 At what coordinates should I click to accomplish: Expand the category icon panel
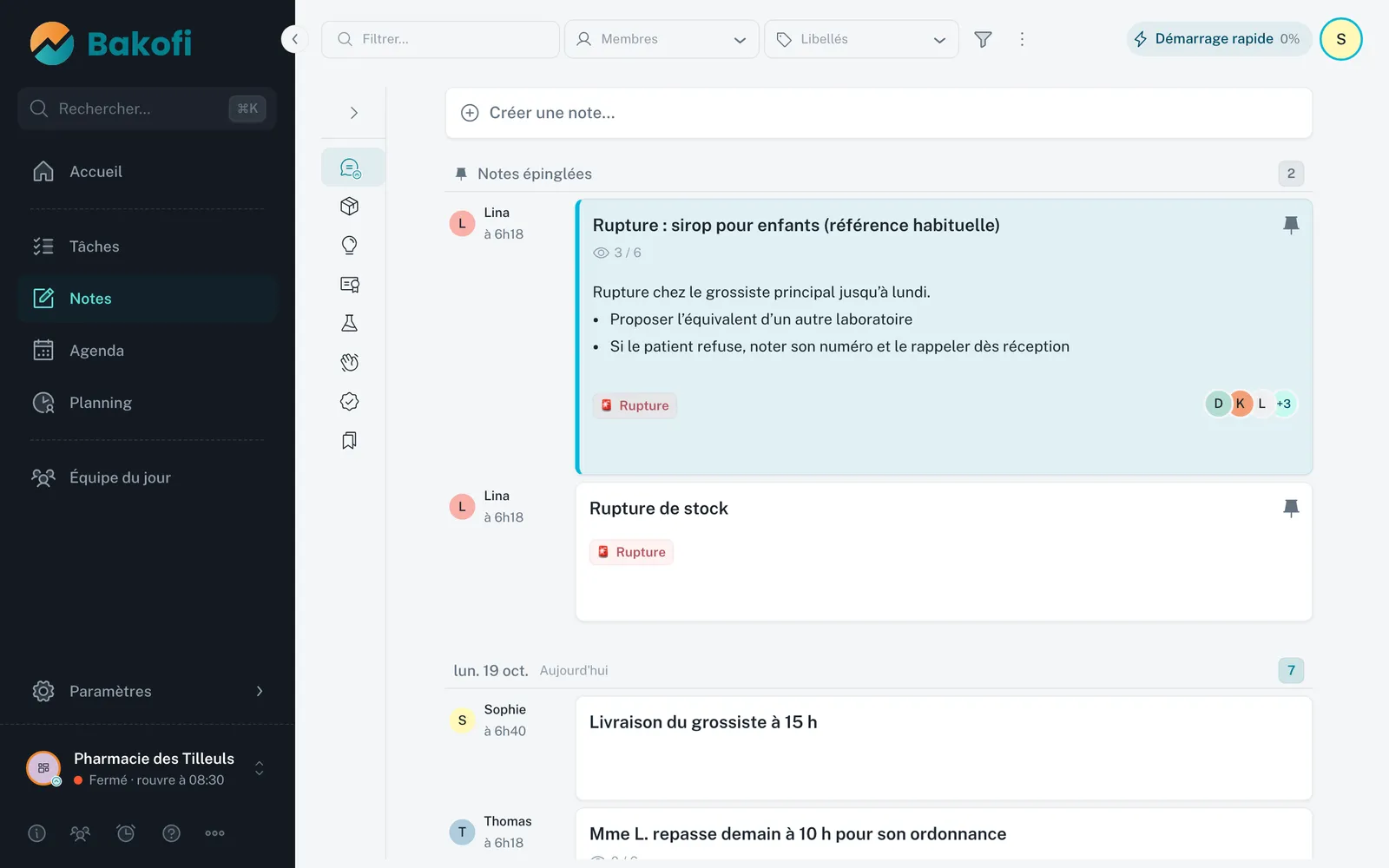353,113
